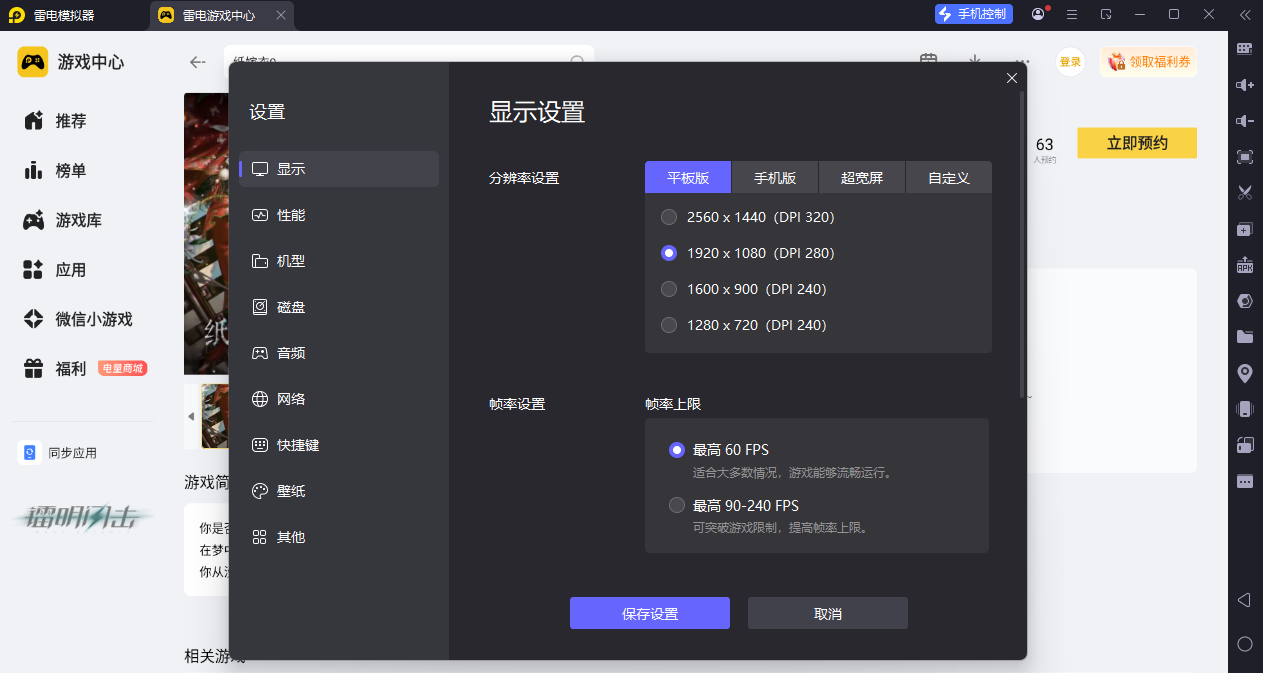Open 网络 settings category
This screenshot has height=673, width=1263.
(x=339, y=399)
